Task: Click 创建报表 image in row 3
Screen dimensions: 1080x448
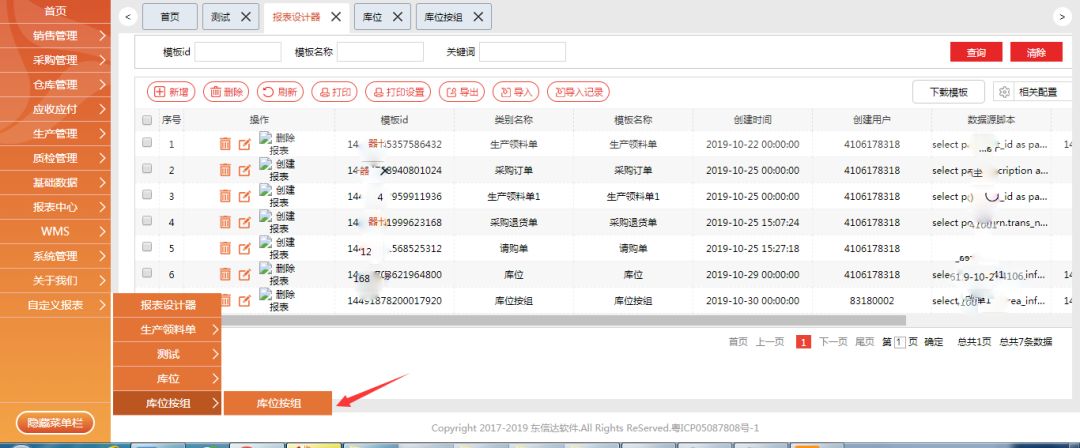Action: tap(278, 196)
